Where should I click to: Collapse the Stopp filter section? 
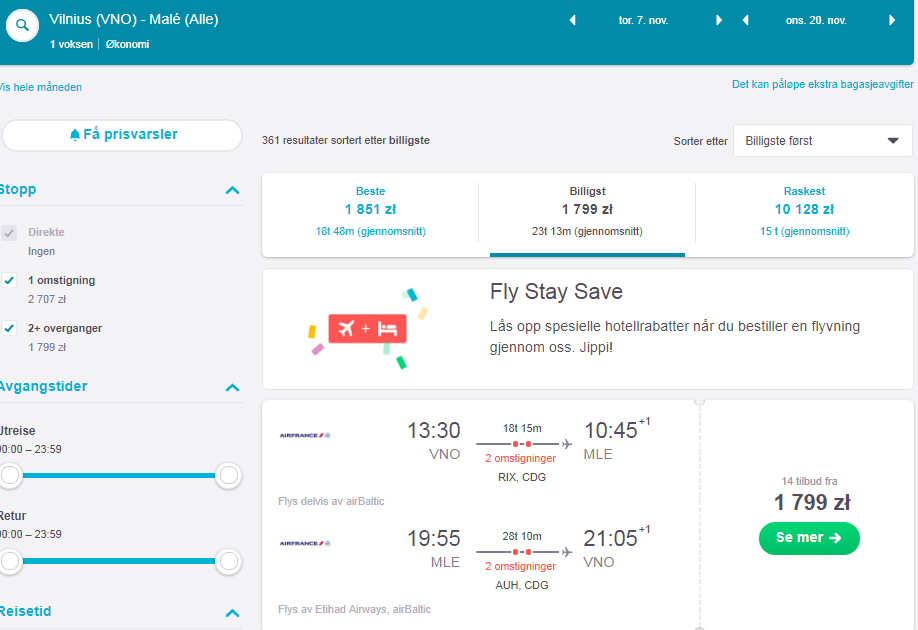click(x=232, y=190)
